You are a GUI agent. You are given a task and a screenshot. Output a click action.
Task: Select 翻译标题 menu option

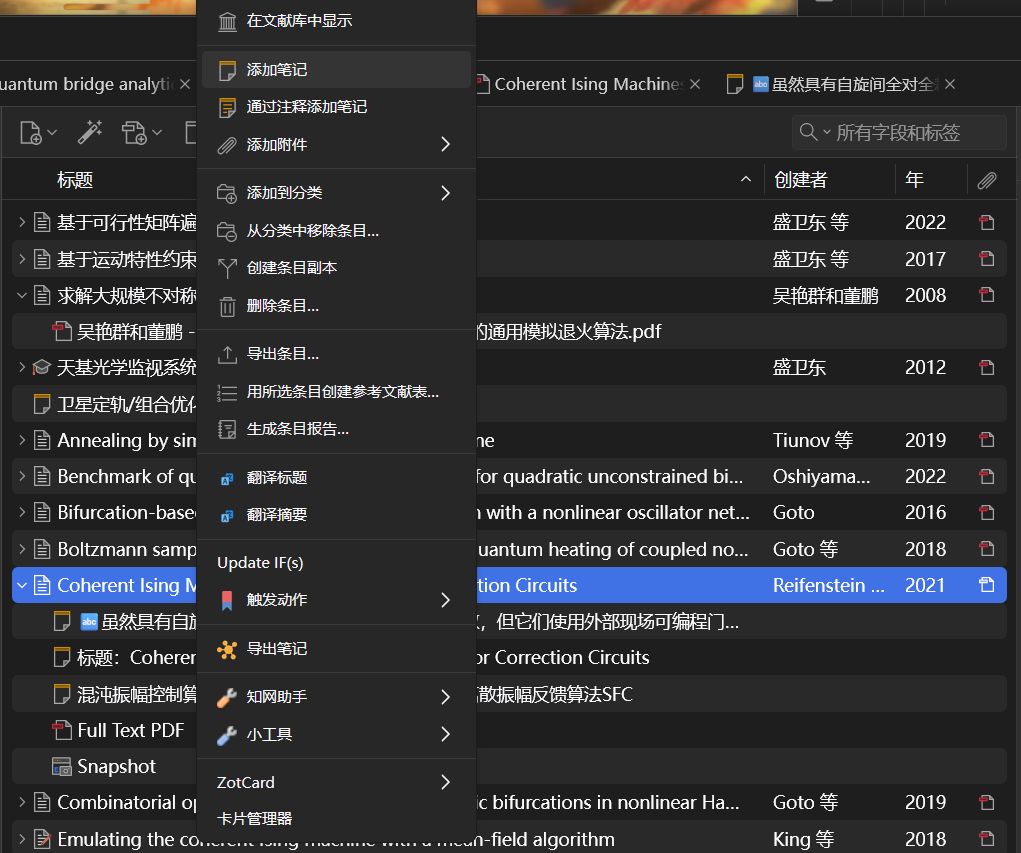click(x=277, y=478)
